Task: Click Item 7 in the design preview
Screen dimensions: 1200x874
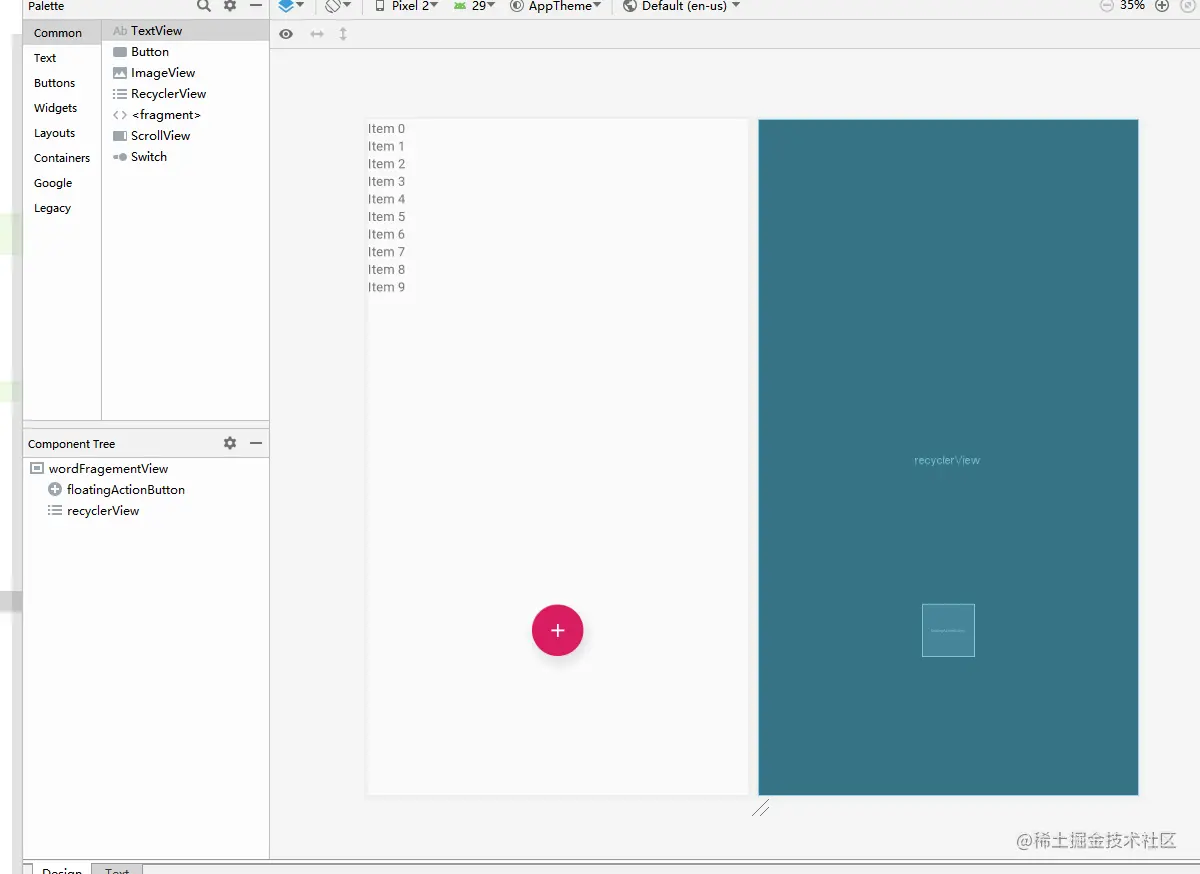Action: 386,252
